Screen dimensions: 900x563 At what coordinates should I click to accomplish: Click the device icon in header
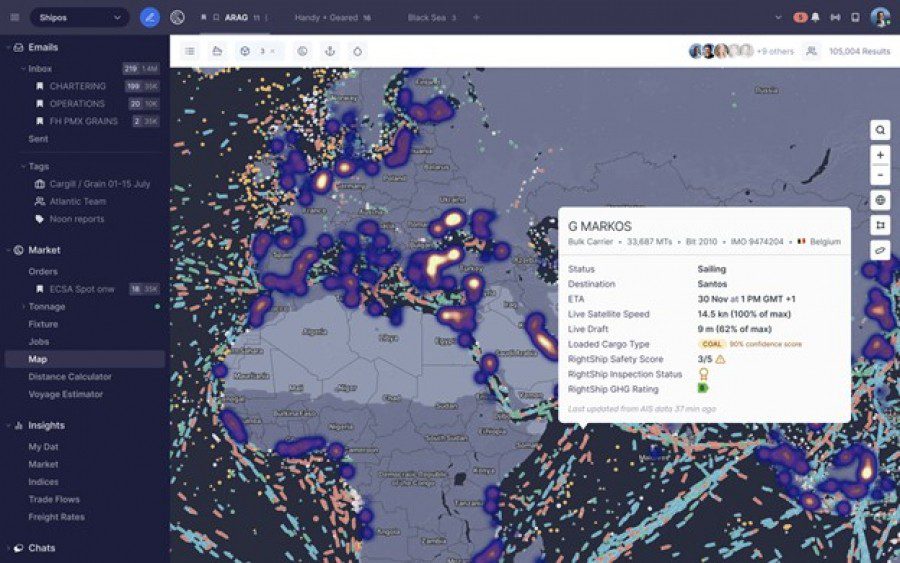(855, 17)
